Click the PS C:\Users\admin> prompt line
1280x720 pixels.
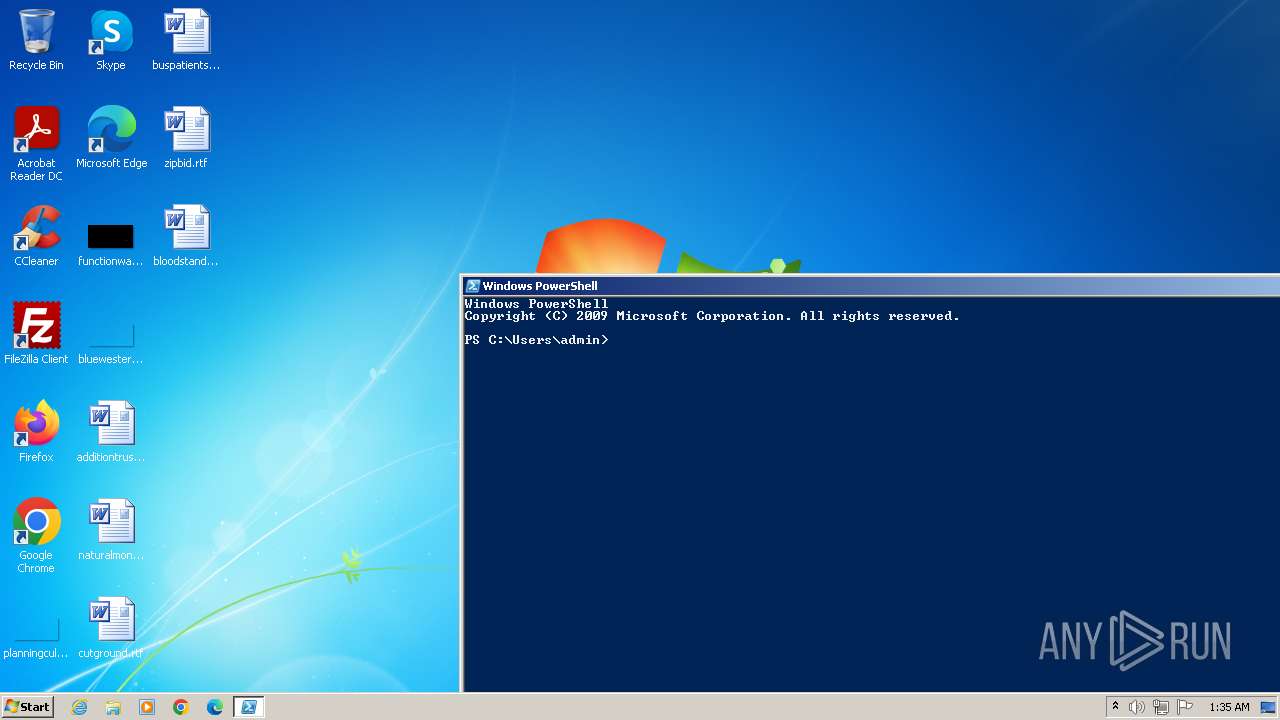pyautogui.click(x=536, y=340)
